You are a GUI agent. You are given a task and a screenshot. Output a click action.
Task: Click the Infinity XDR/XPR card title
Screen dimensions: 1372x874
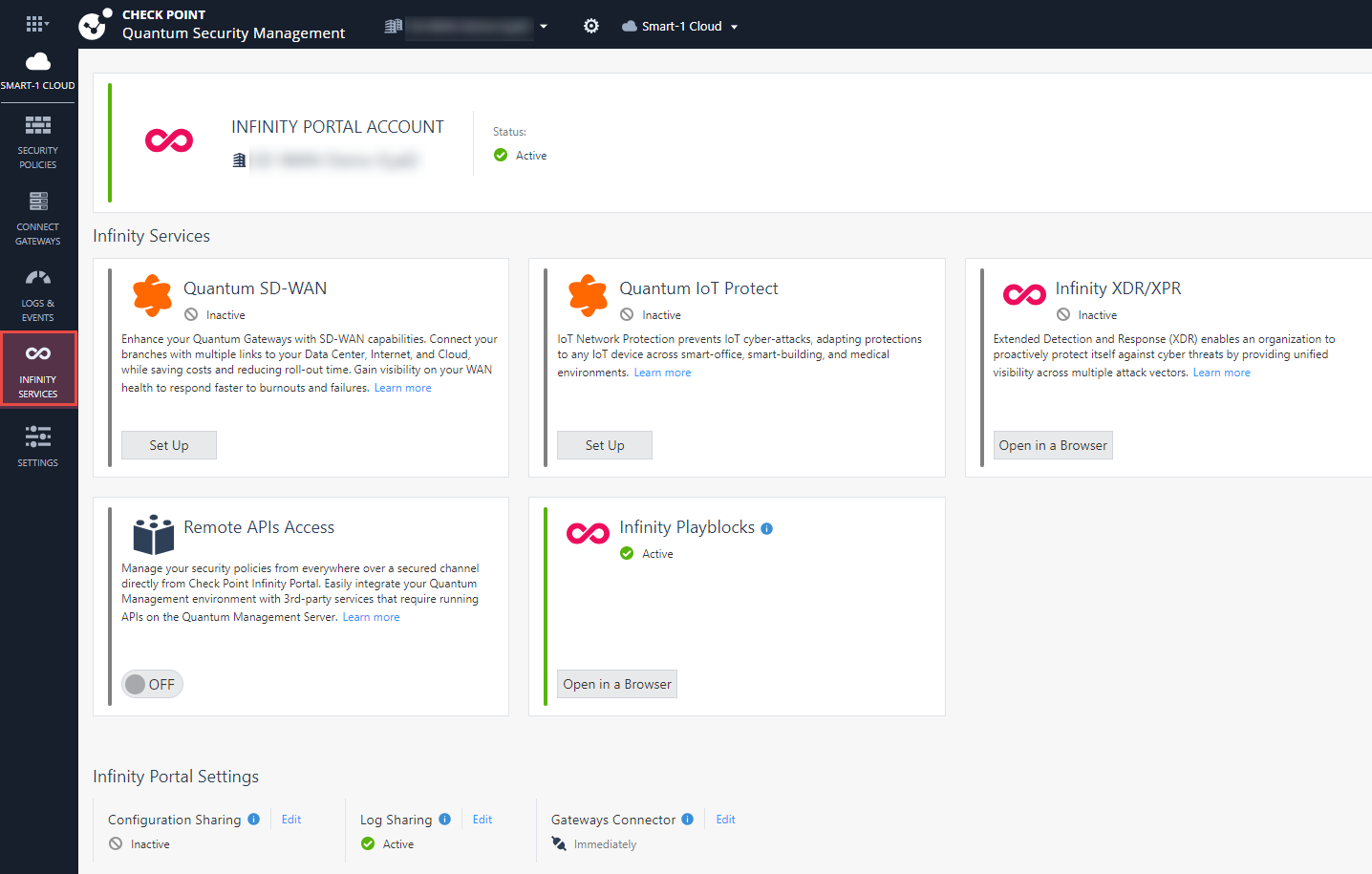tap(1118, 288)
